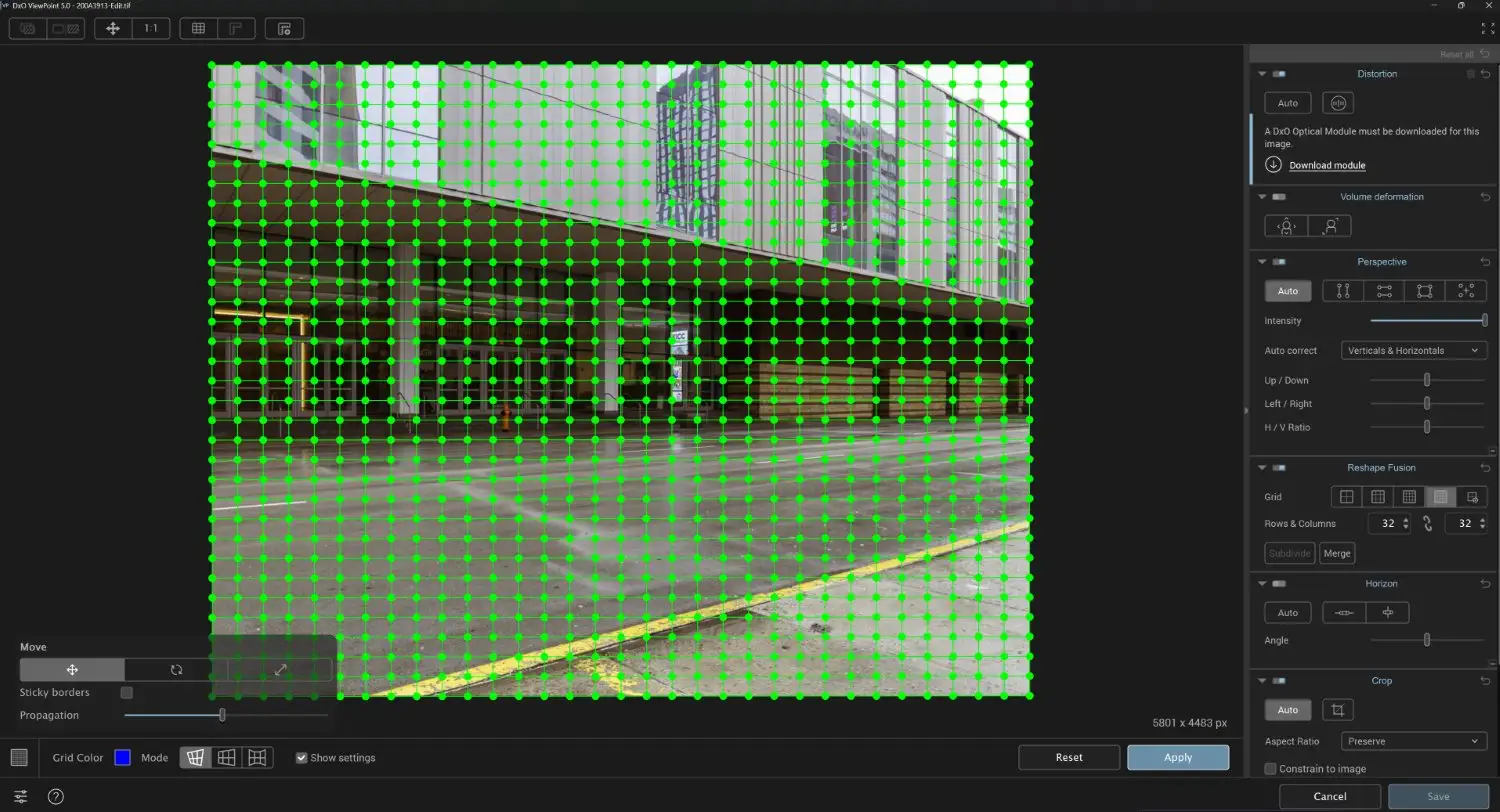
Task: Open the Auto correct dropdown
Action: pos(1413,350)
